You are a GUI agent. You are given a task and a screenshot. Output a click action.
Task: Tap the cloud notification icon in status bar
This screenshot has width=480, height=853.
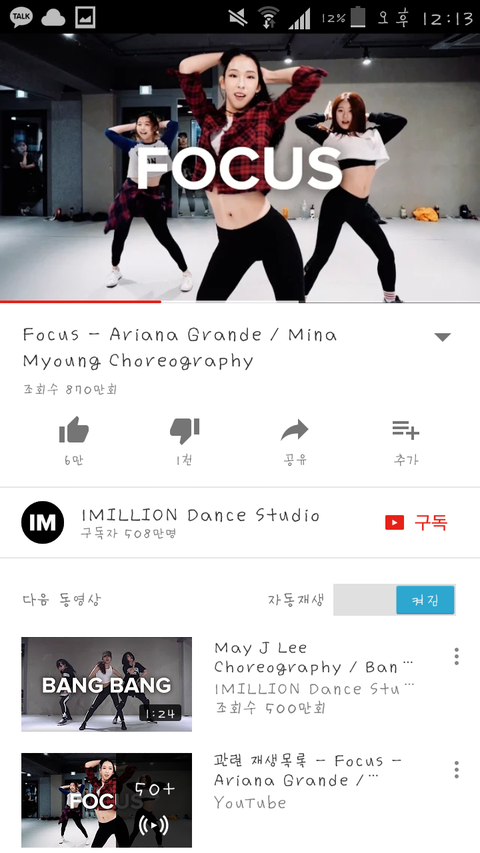point(53,18)
